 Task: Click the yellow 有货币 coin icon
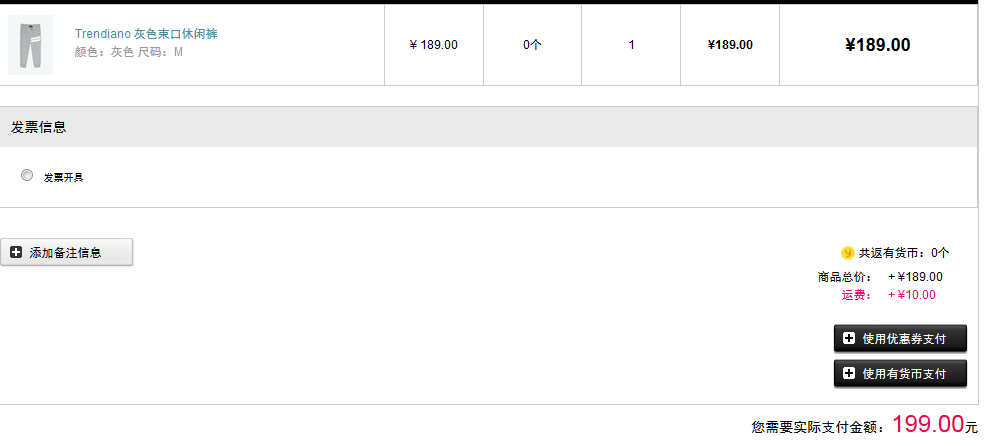click(847, 253)
